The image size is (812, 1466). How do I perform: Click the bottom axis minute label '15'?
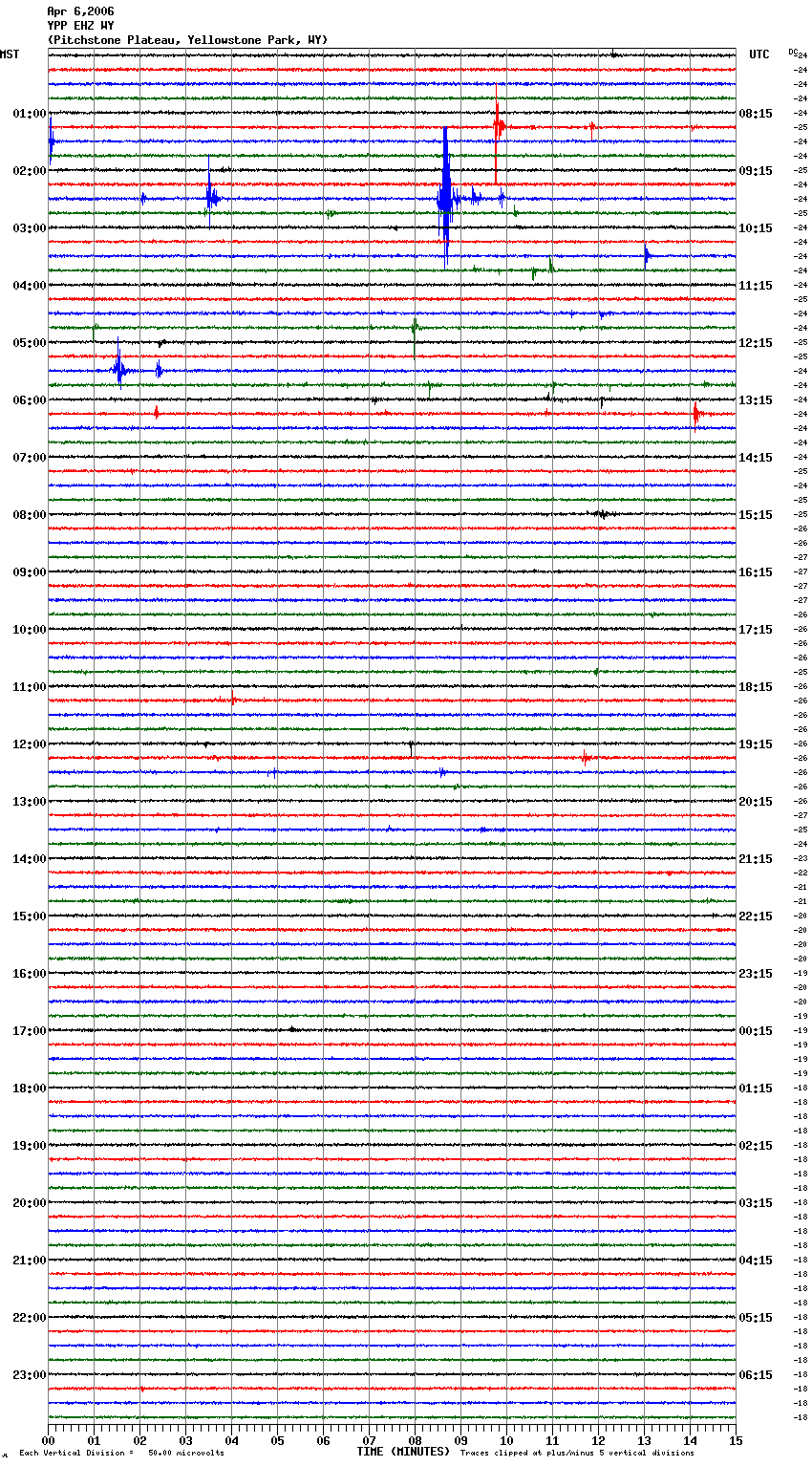pos(735,1440)
